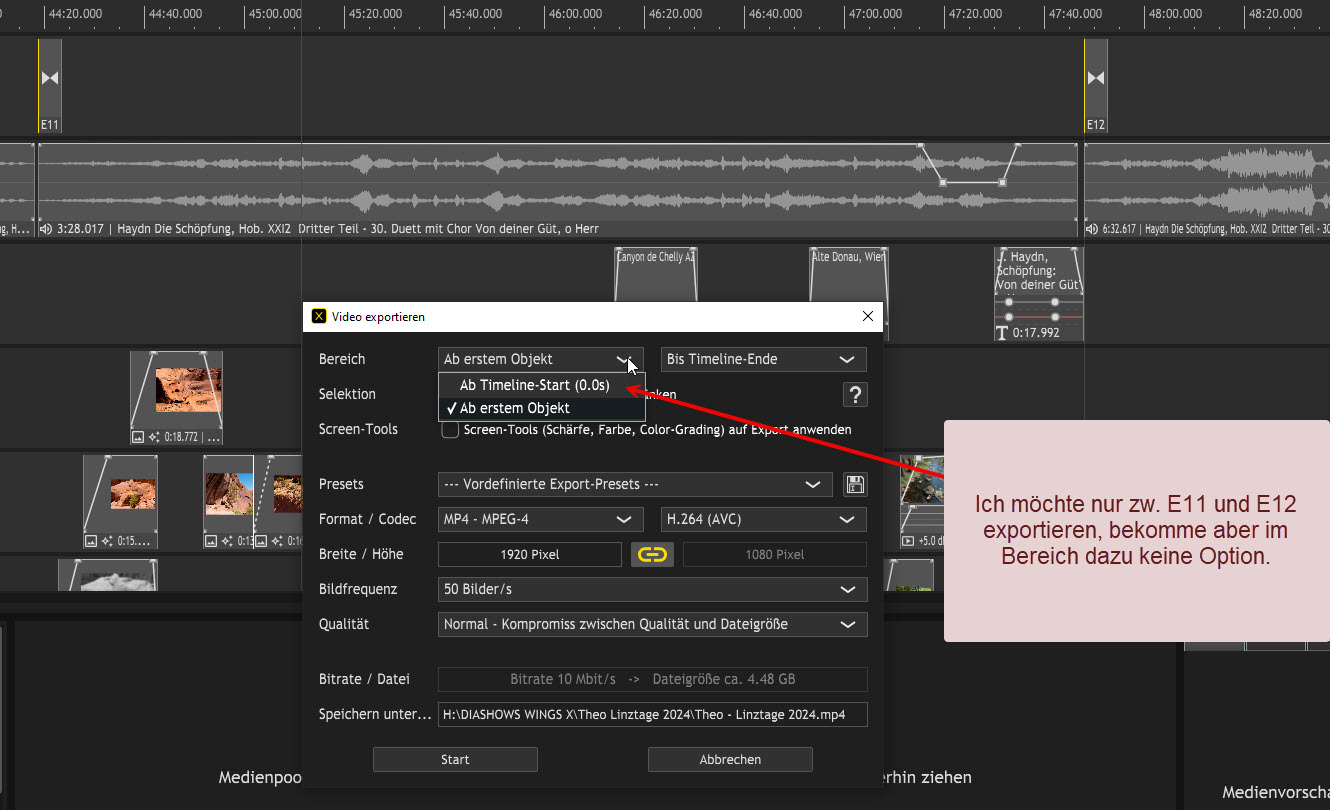Toggle the yellow aspect ratio link icon
1332x810 pixels.
pyautogui.click(x=652, y=555)
